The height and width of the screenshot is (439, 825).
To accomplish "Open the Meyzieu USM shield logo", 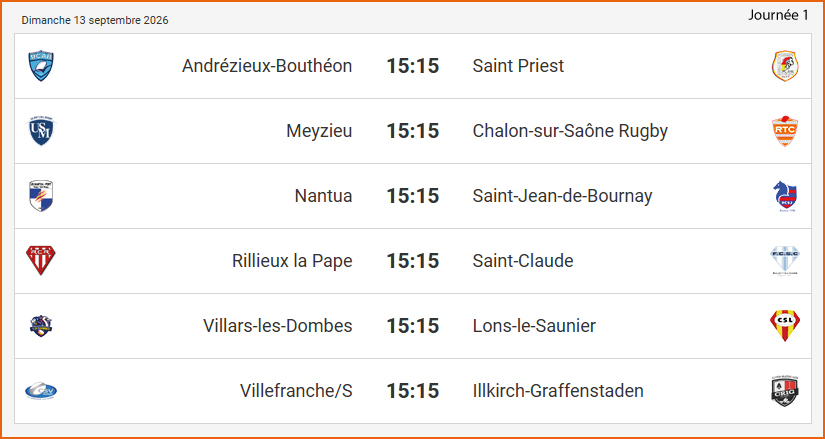I will coord(41,131).
